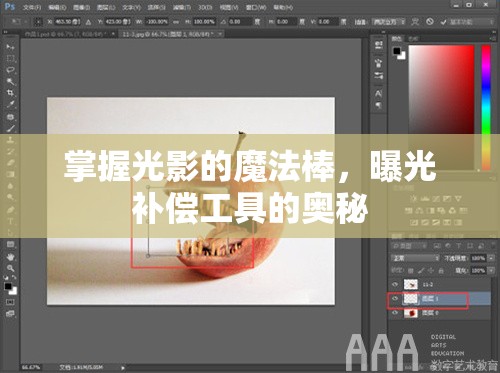
Task: Filter layers by pixel layer icon
Action: (436, 246)
